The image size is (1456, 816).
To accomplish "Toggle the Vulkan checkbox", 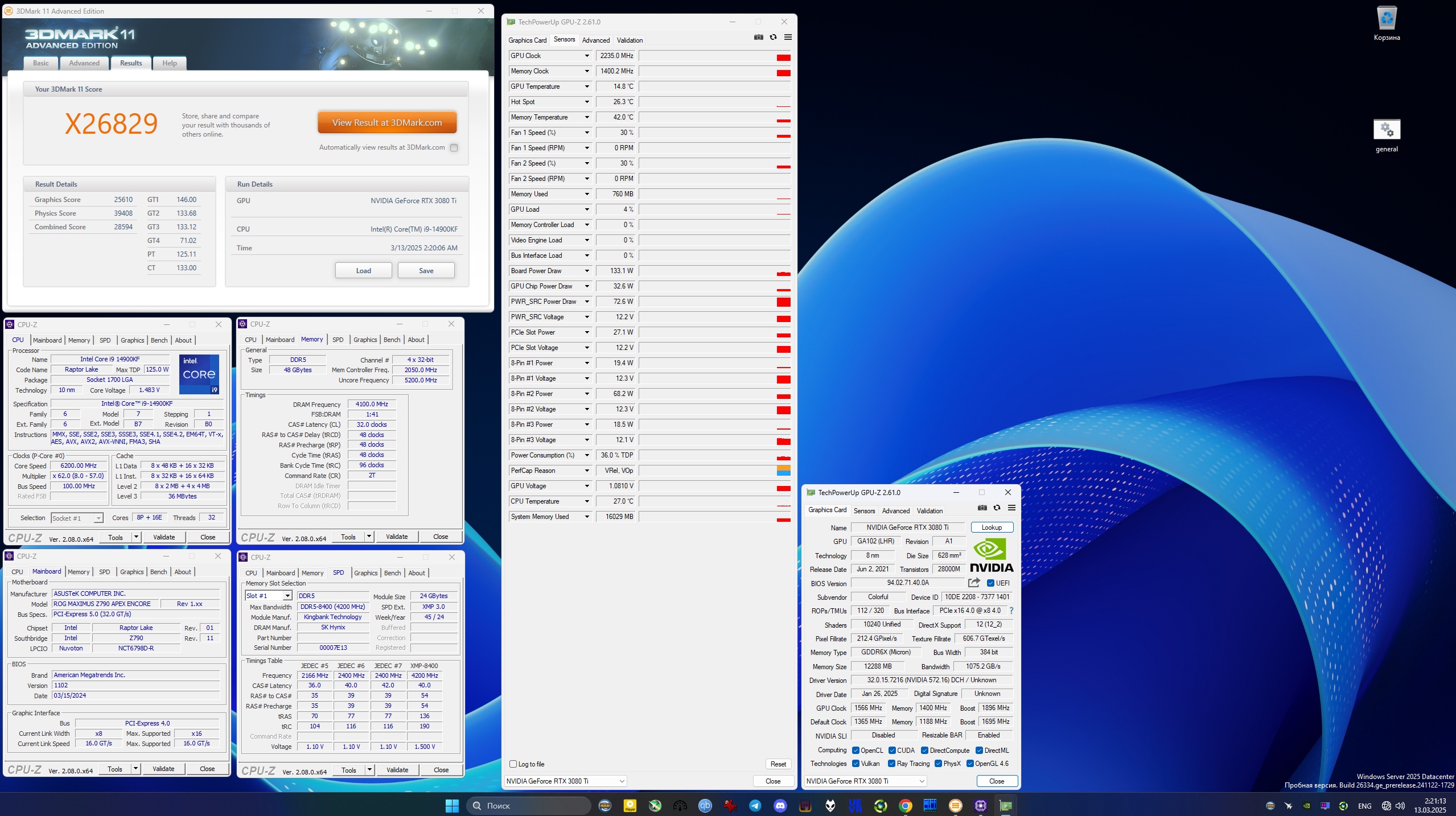I will tap(855, 764).
